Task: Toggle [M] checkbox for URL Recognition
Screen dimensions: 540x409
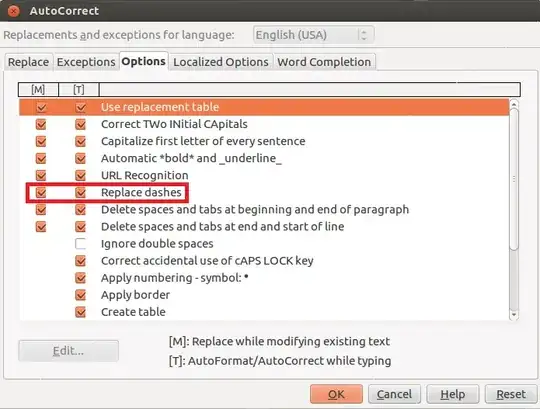Action: pos(41,175)
